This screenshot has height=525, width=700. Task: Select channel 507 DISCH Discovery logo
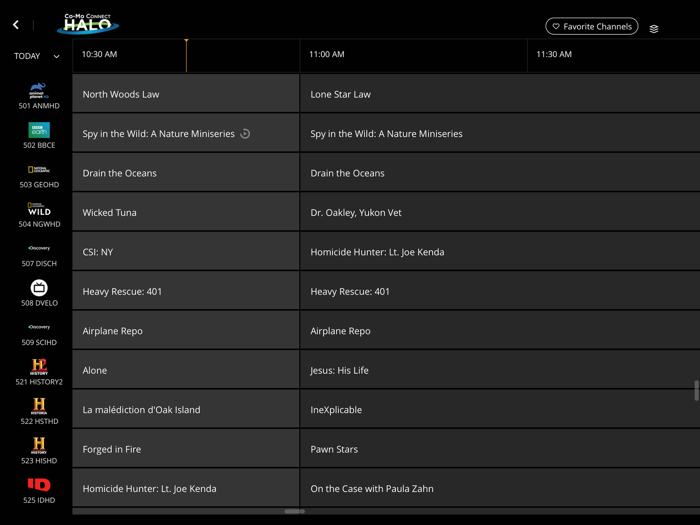click(39, 248)
